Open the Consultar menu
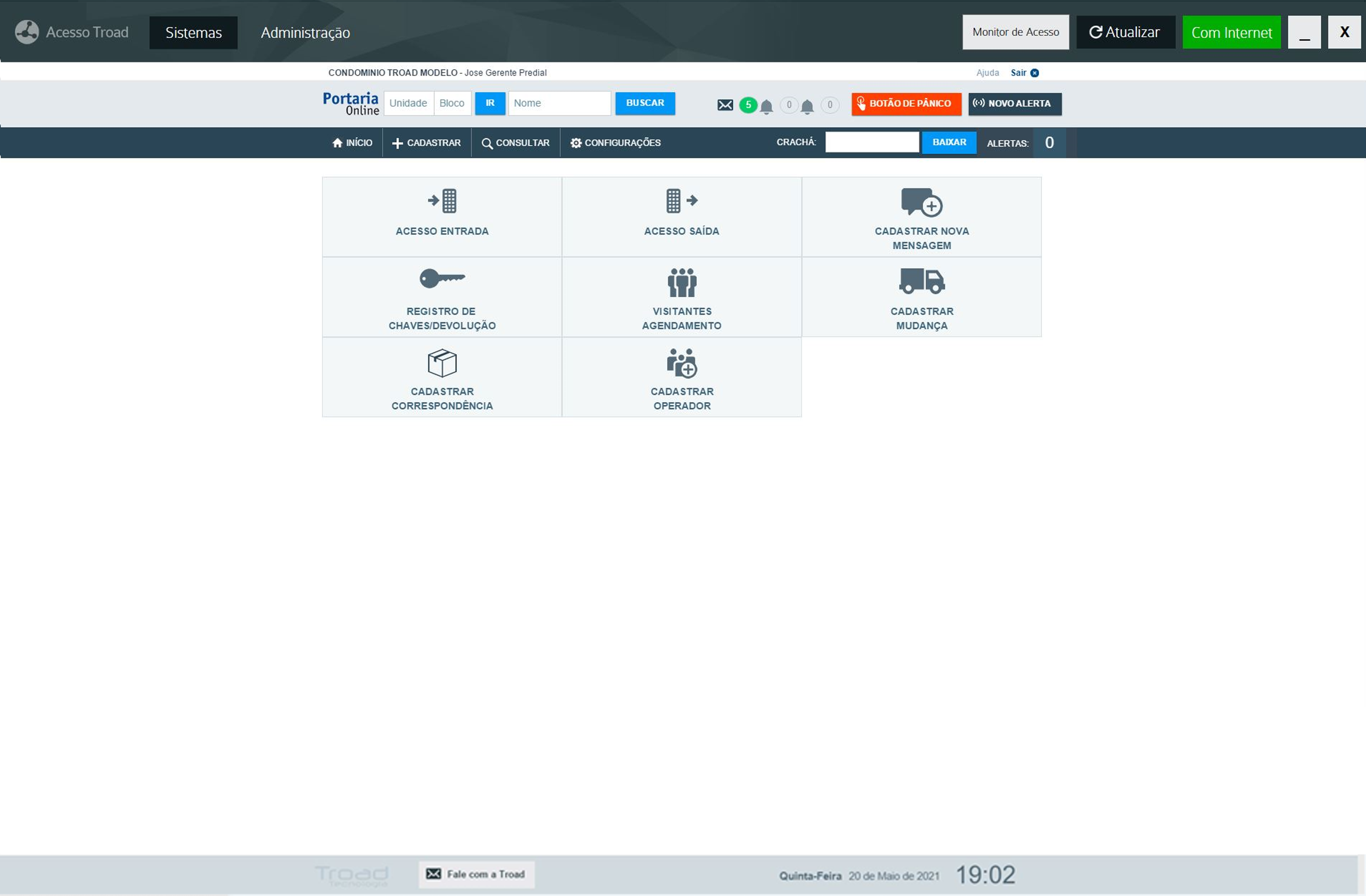This screenshot has height=896, width=1366. pyautogui.click(x=515, y=143)
